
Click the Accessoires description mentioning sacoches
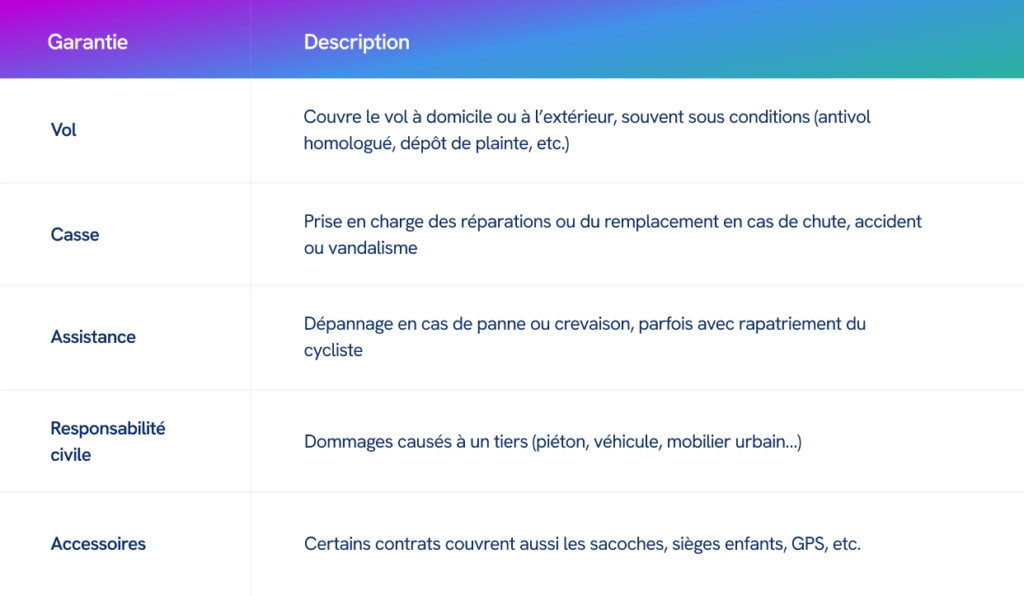click(583, 544)
